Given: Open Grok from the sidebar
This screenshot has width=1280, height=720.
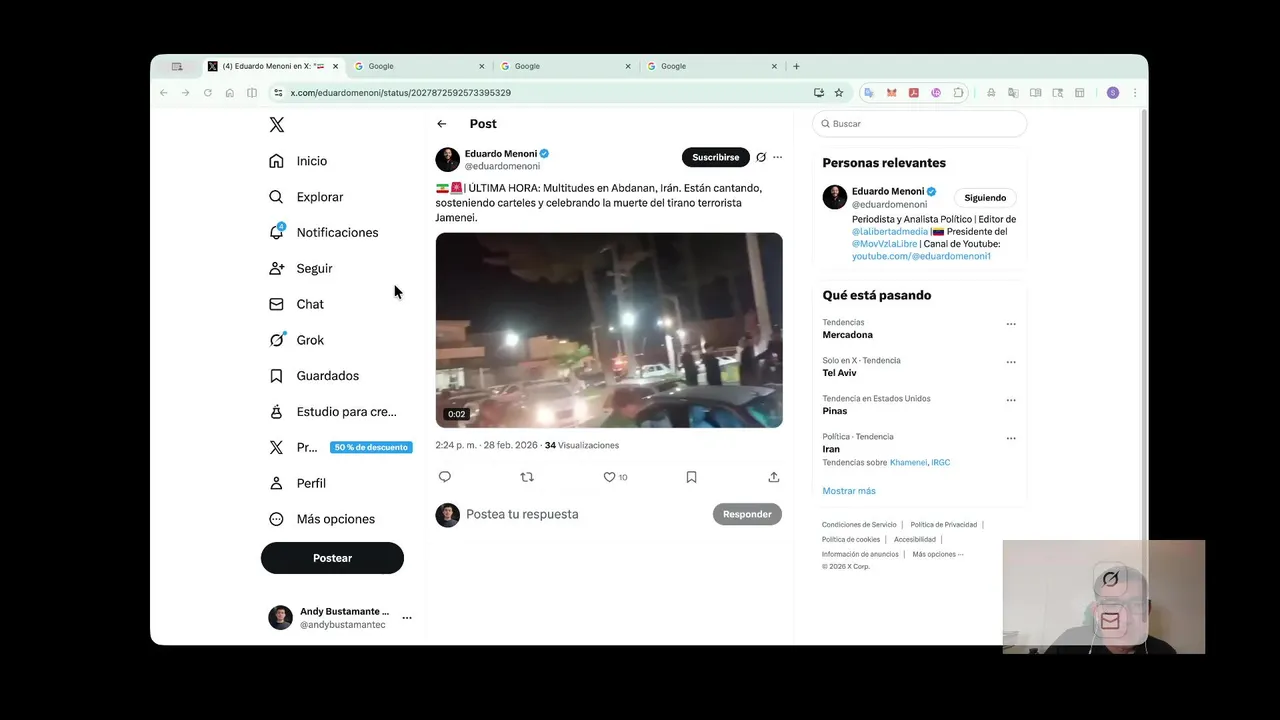Looking at the screenshot, I should (296, 340).
